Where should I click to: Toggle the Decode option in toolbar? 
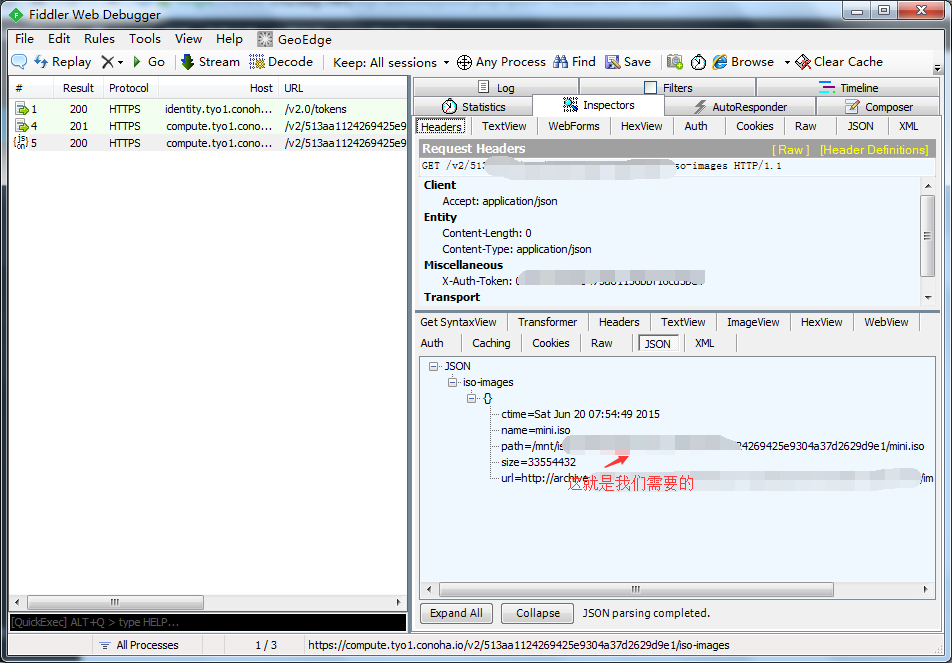coord(281,62)
